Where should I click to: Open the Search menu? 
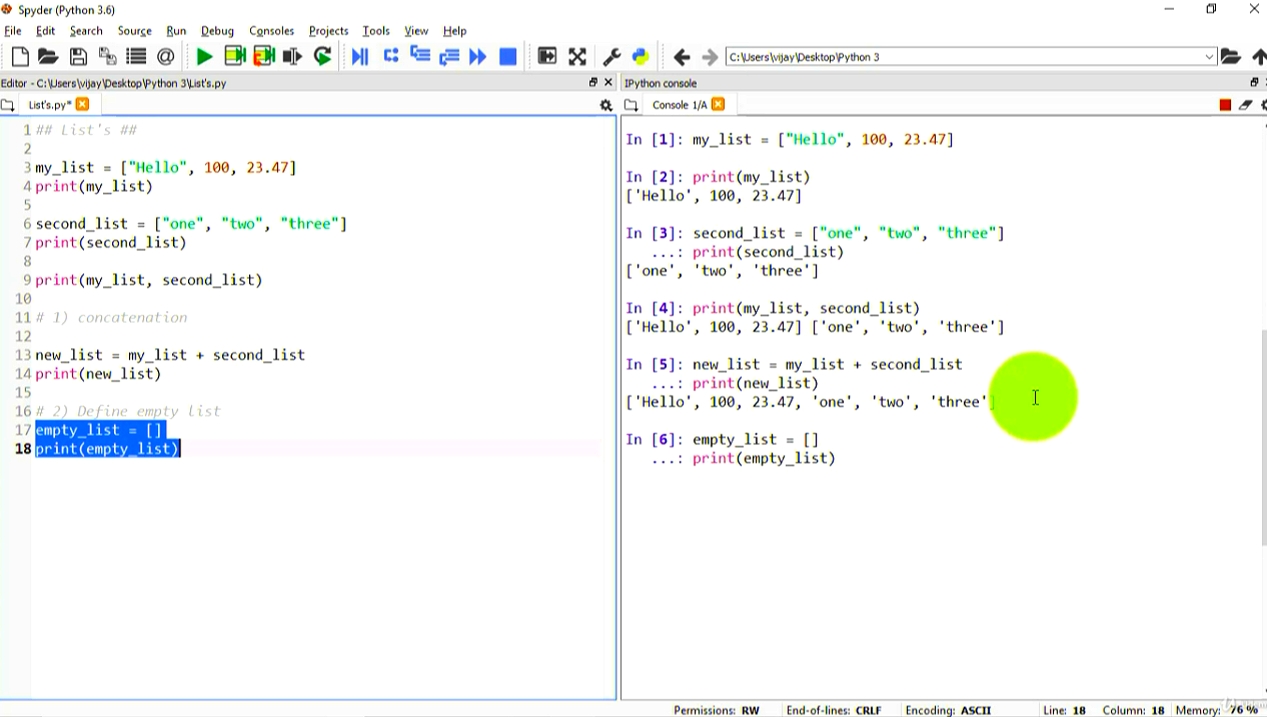86,31
